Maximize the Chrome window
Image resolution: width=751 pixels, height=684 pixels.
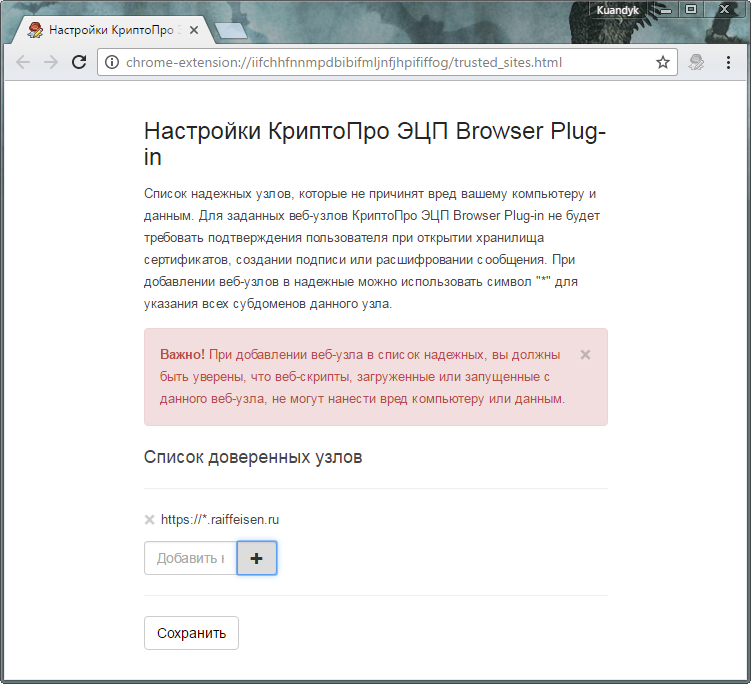690,9
